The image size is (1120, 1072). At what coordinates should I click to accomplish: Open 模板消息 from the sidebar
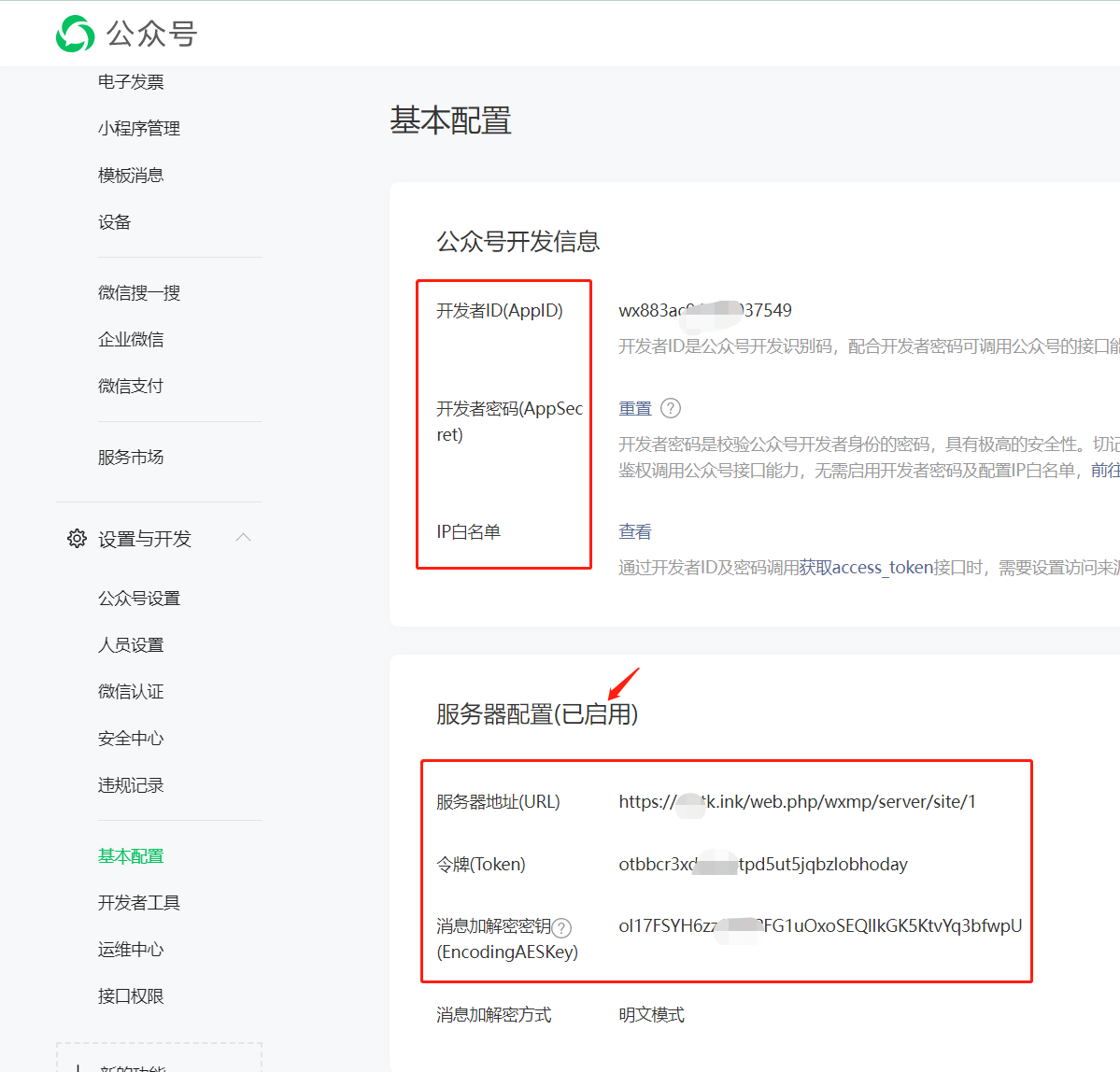point(130,175)
